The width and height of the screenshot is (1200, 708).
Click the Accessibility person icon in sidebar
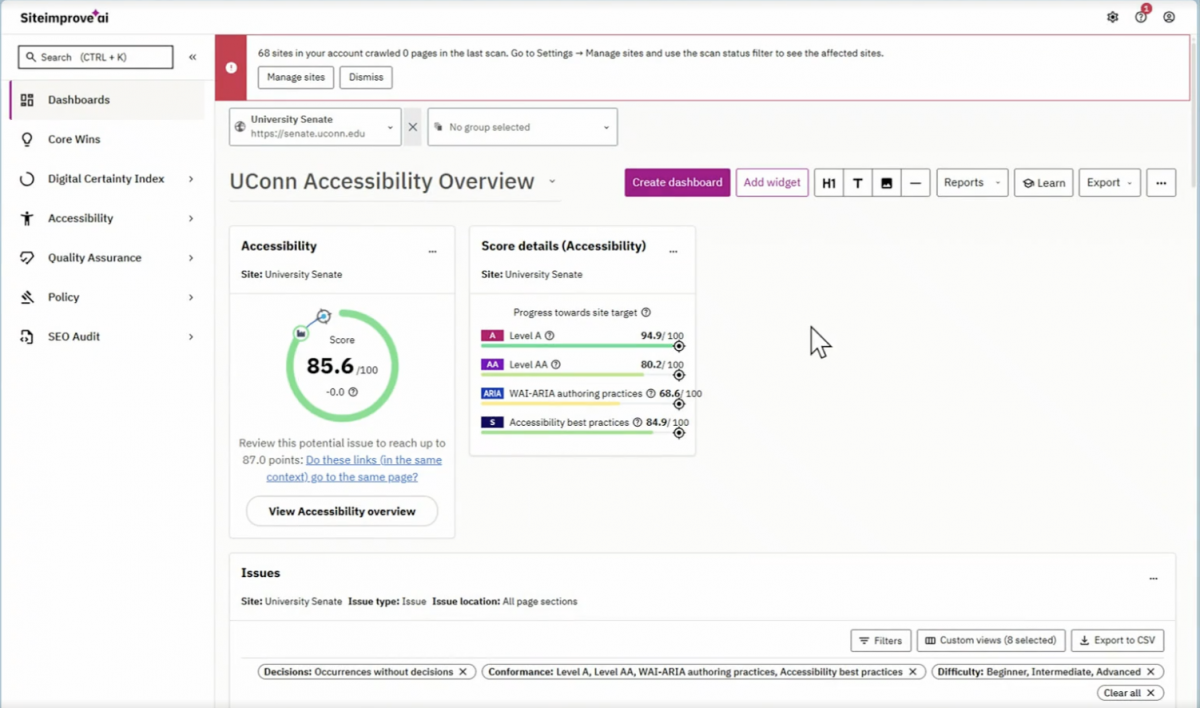coord(27,218)
